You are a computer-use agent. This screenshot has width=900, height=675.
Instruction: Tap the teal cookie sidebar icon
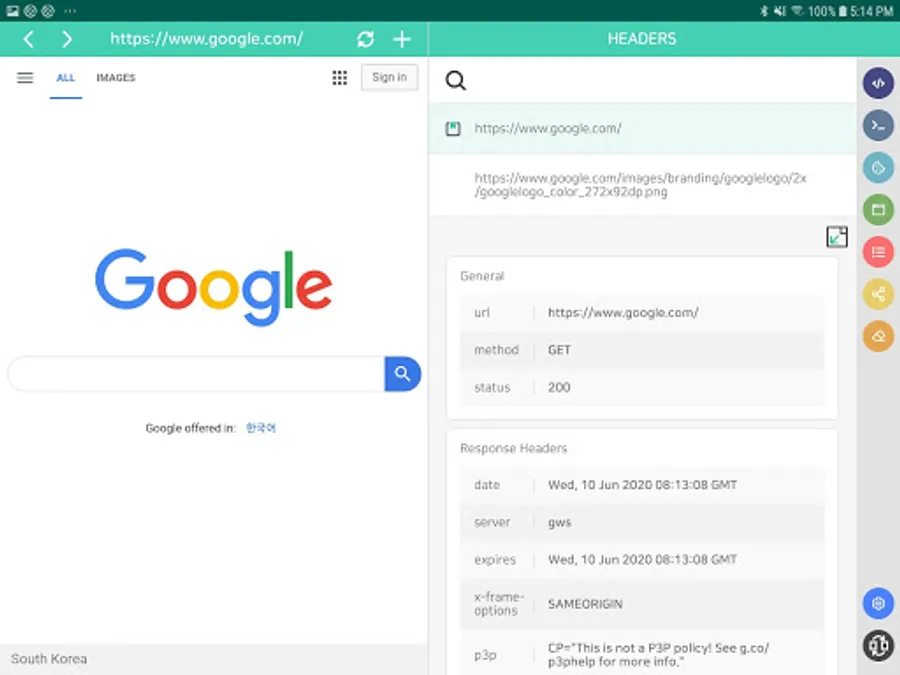click(x=878, y=168)
